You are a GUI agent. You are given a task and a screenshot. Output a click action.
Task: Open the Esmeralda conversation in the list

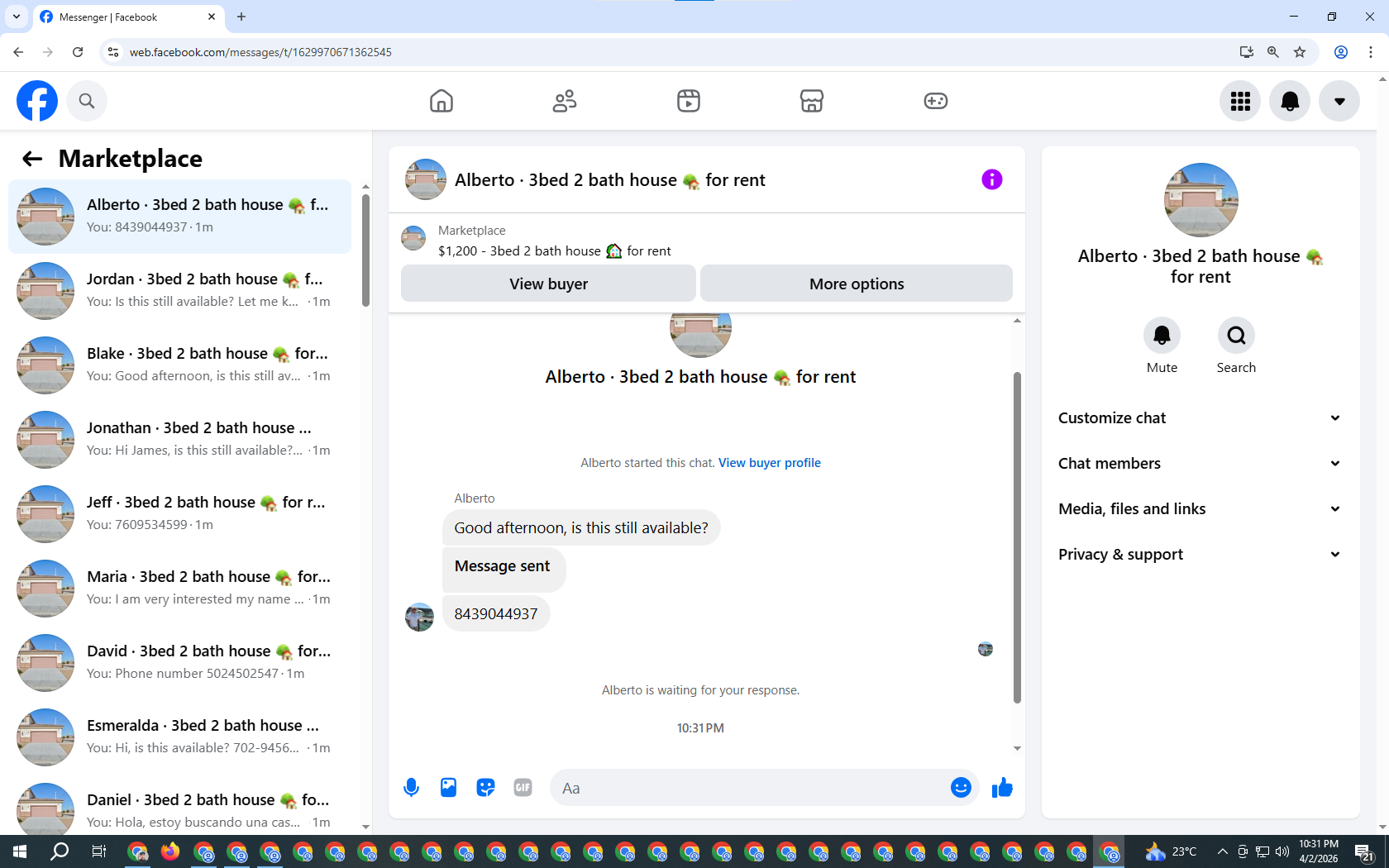[x=180, y=737]
